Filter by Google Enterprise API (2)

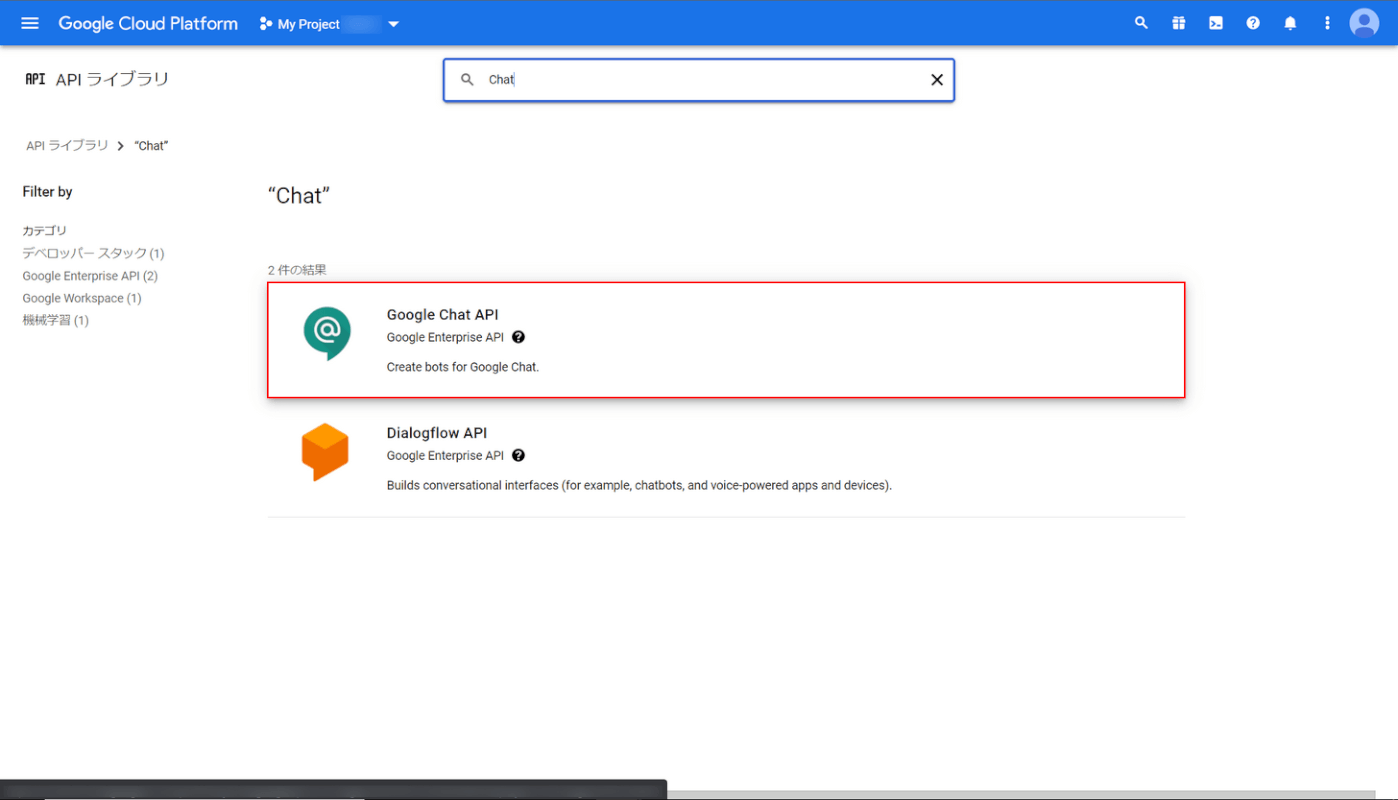[90, 276]
